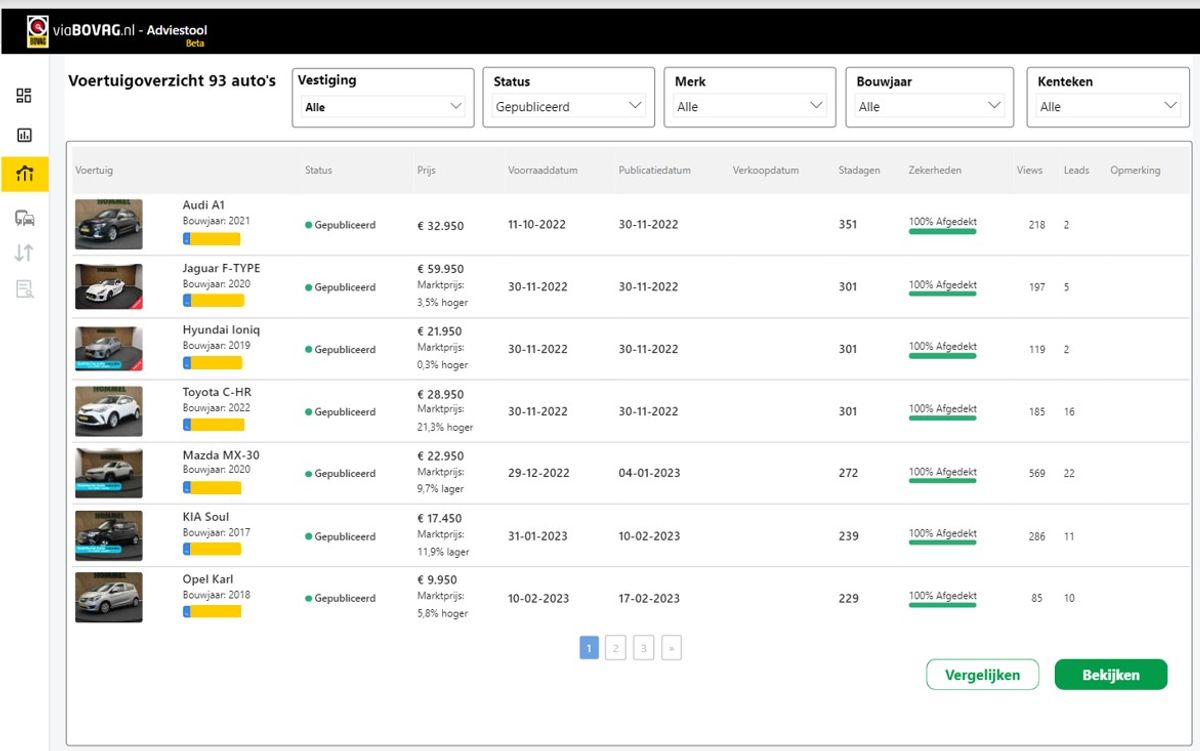The height and width of the screenshot is (751, 1200).
Task: Click the 10-02-2023 publication date of KIA Soul
Action: pyautogui.click(x=648, y=536)
